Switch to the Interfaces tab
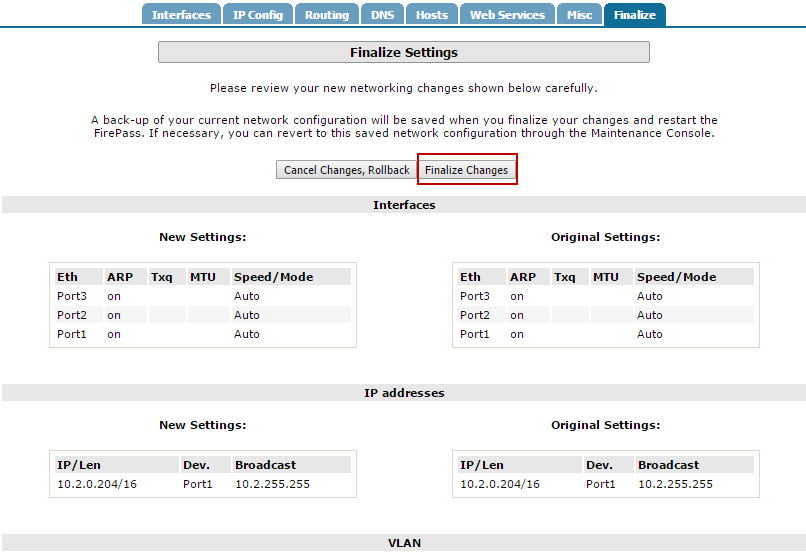The height and width of the screenshot is (555, 806). (x=181, y=15)
